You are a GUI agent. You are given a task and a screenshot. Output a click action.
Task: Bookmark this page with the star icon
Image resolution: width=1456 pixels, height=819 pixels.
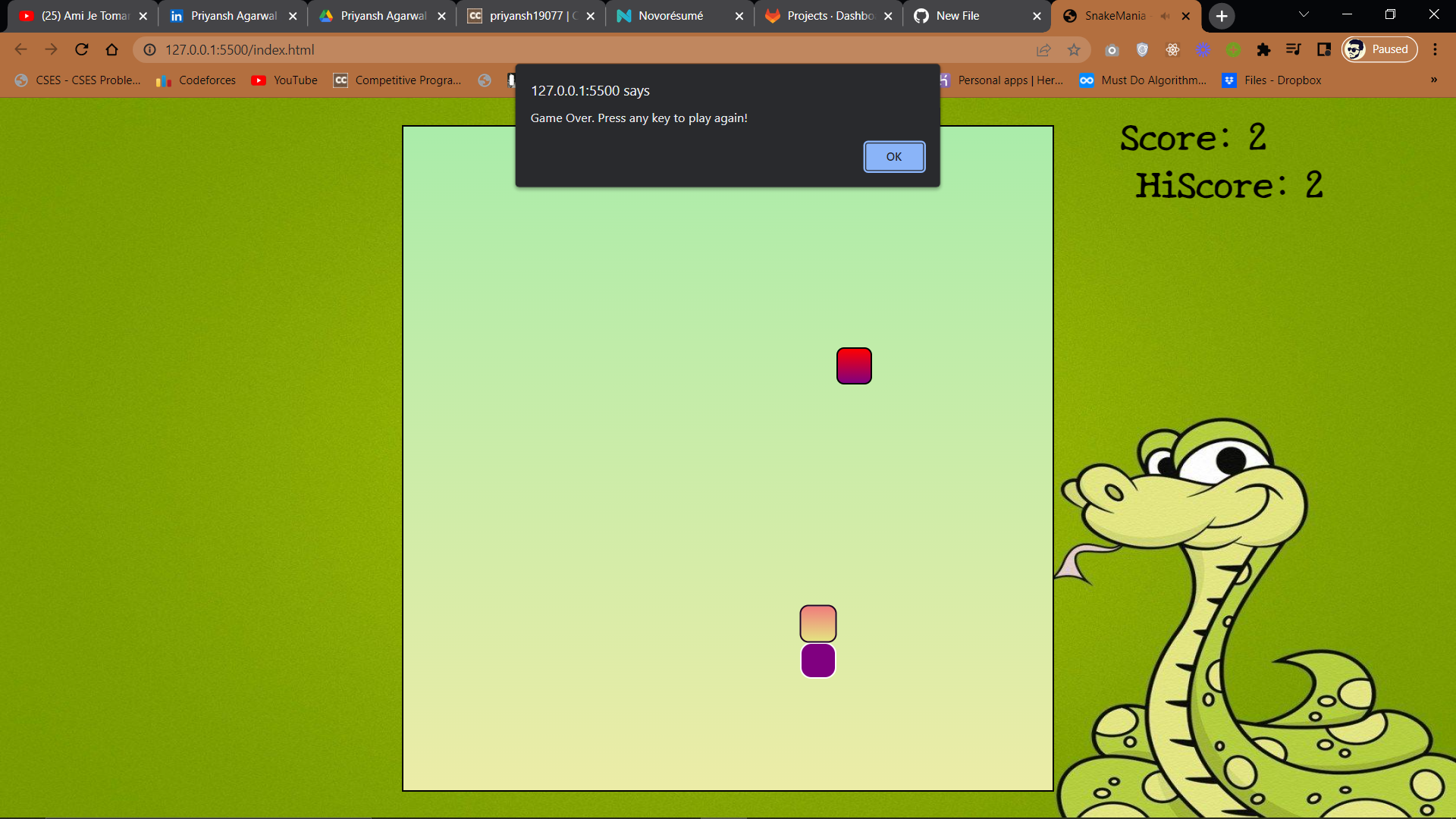(x=1074, y=49)
